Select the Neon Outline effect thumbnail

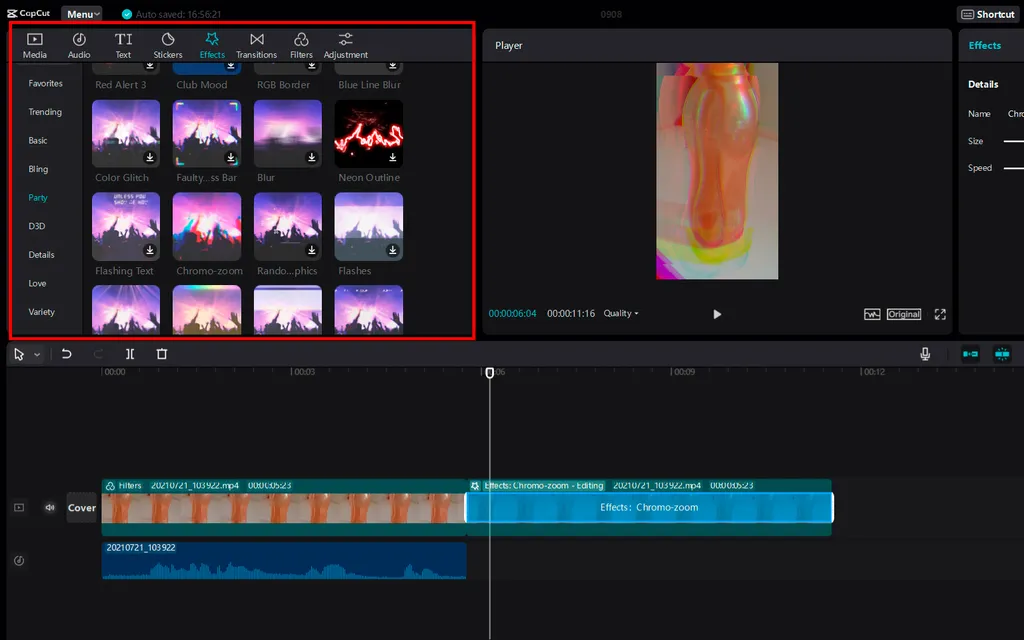(368, 133)
